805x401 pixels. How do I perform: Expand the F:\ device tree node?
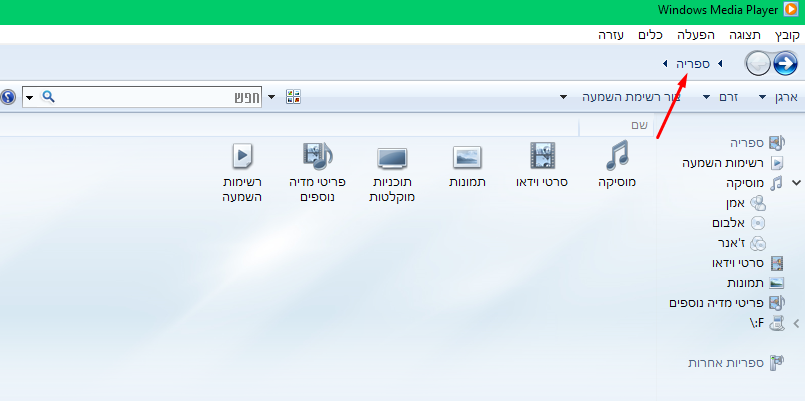click(797, 323)
